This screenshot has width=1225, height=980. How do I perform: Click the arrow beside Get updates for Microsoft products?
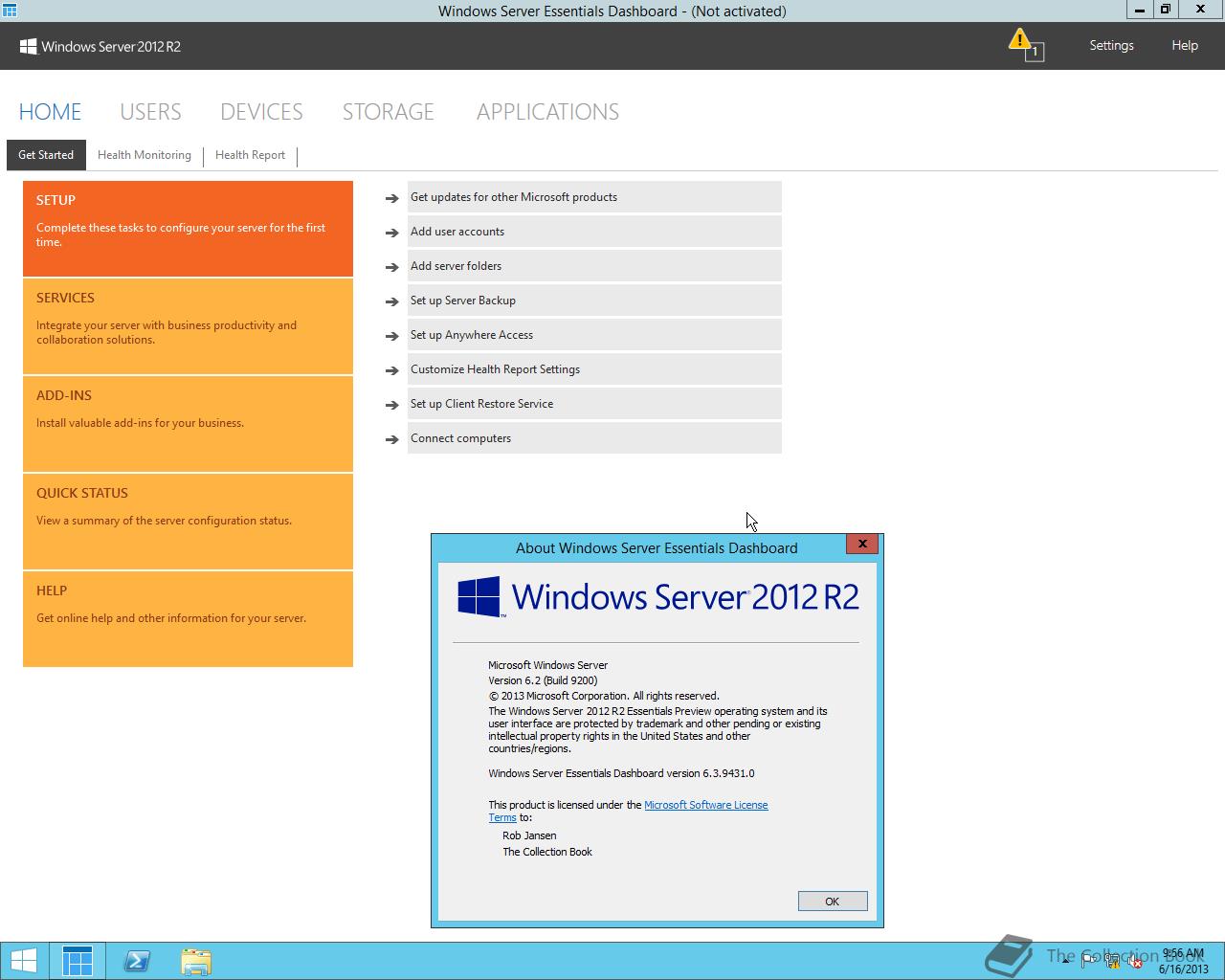tap(391, 198)
